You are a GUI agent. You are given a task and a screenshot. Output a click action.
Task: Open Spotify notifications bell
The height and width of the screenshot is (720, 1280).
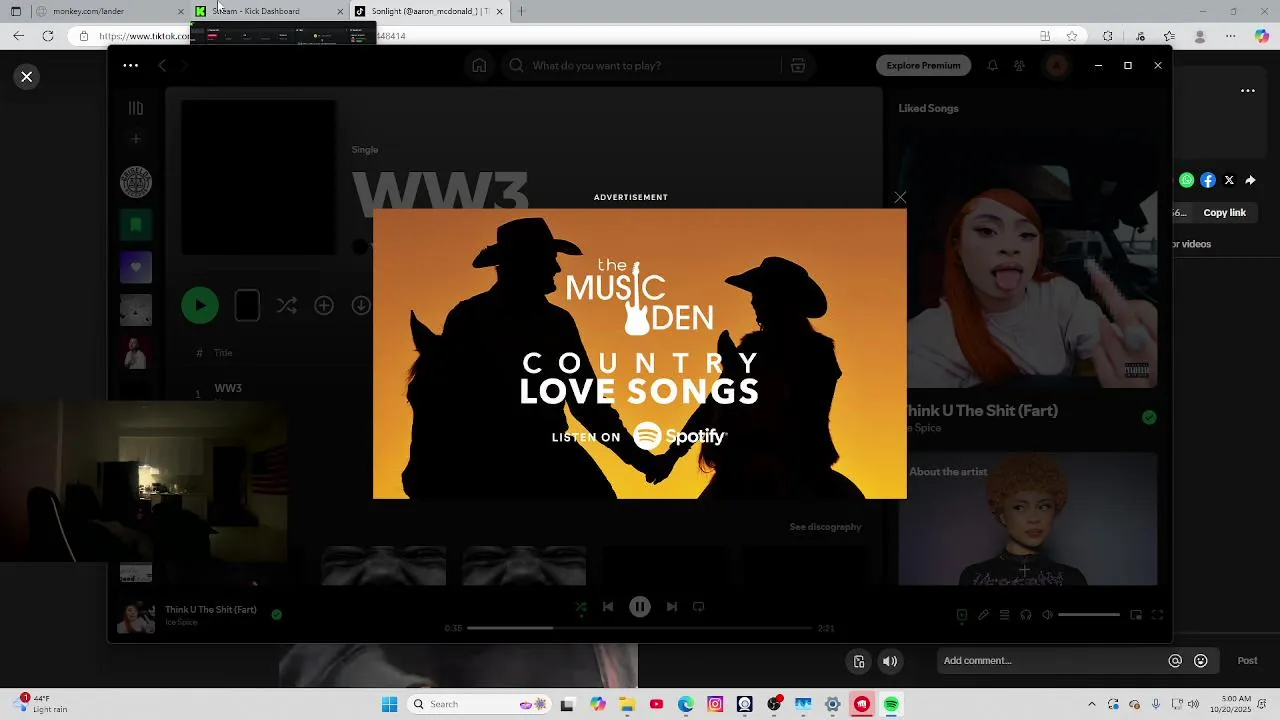992,65
